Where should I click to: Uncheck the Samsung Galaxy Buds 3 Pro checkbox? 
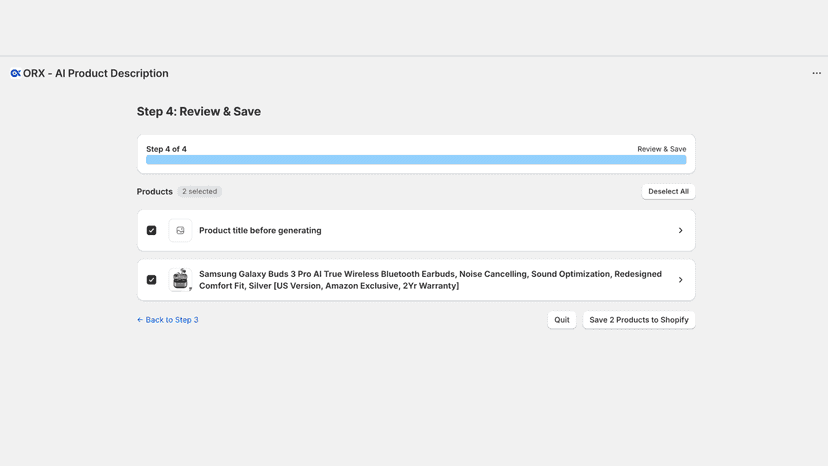(x=152, y=279)
